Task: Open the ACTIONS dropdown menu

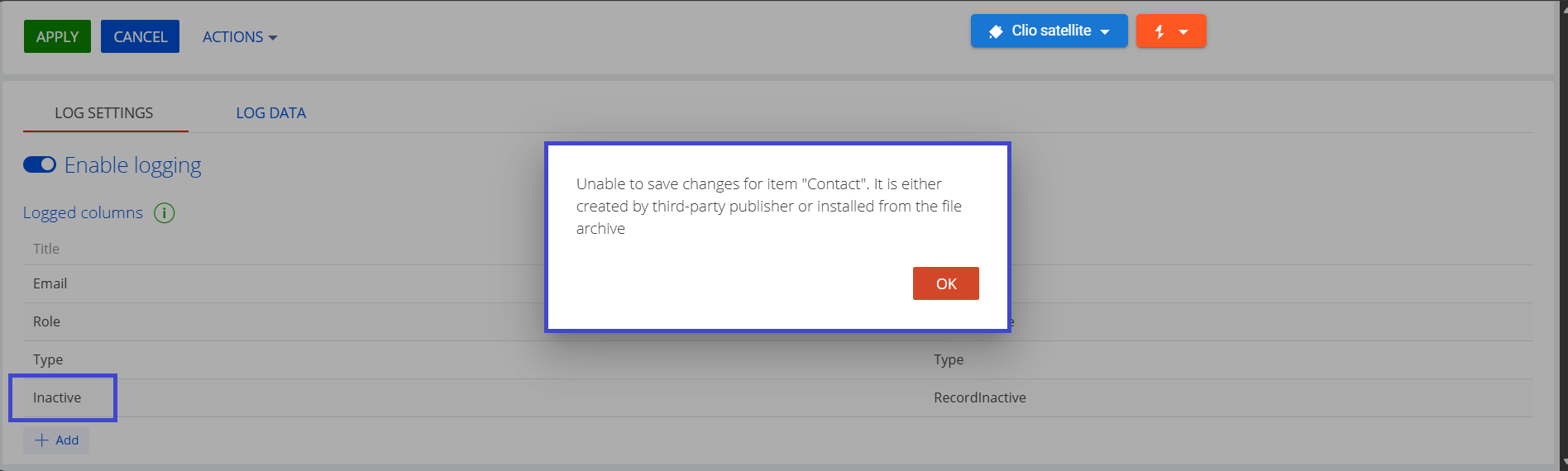Action: [240, 37]
